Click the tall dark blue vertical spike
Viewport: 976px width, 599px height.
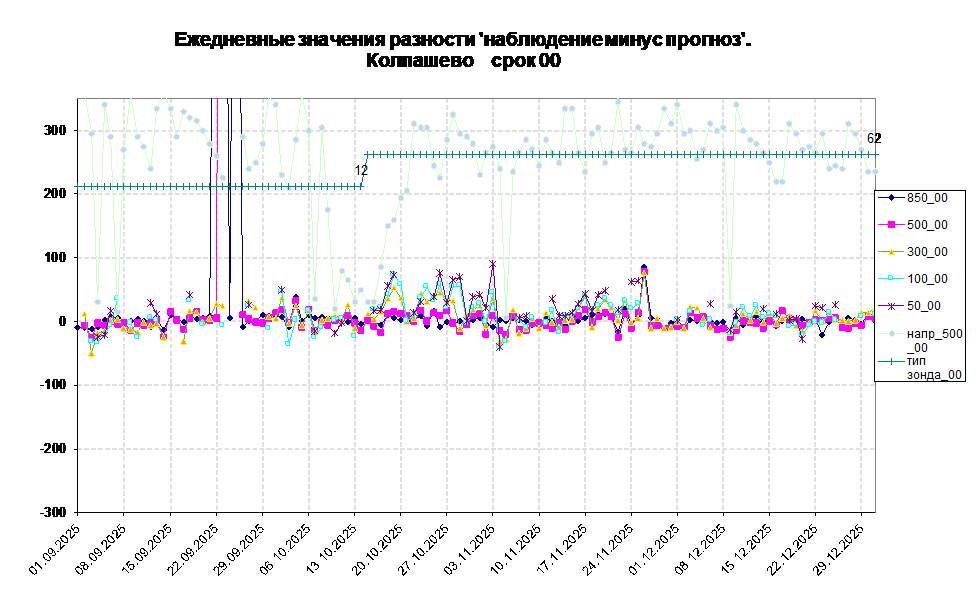pos(230,200)
